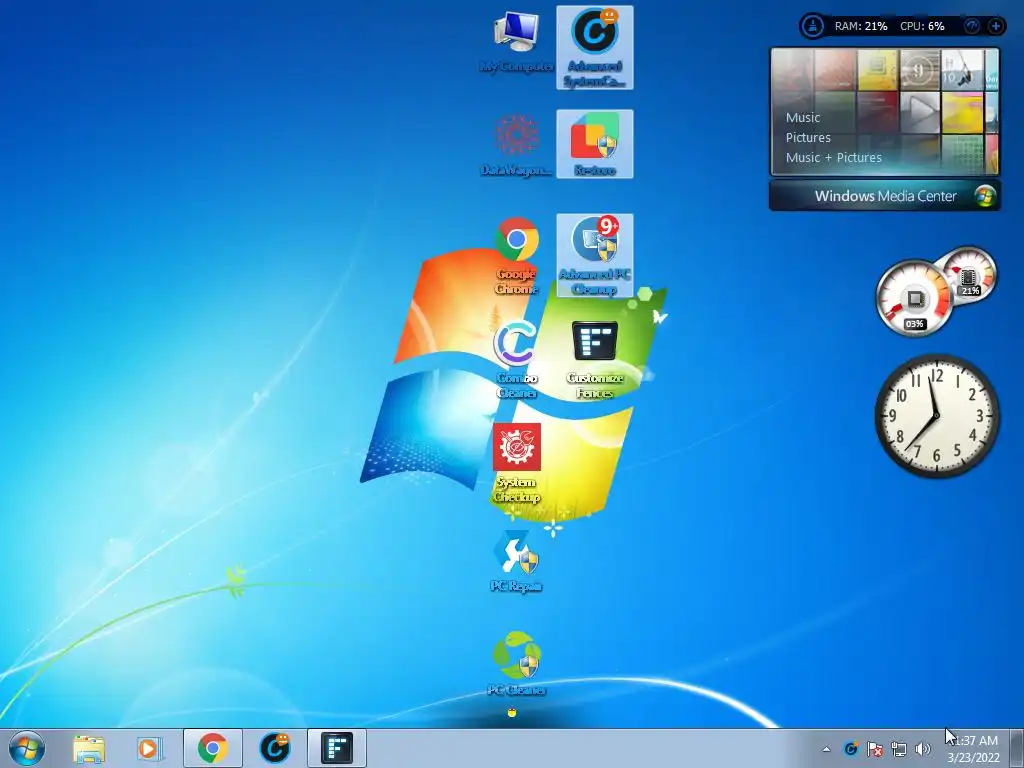Image resolution: width=1024 pixels, height=768 pixels.
Task: Click the small memory dial showing 21%
Action: (969, 274)
